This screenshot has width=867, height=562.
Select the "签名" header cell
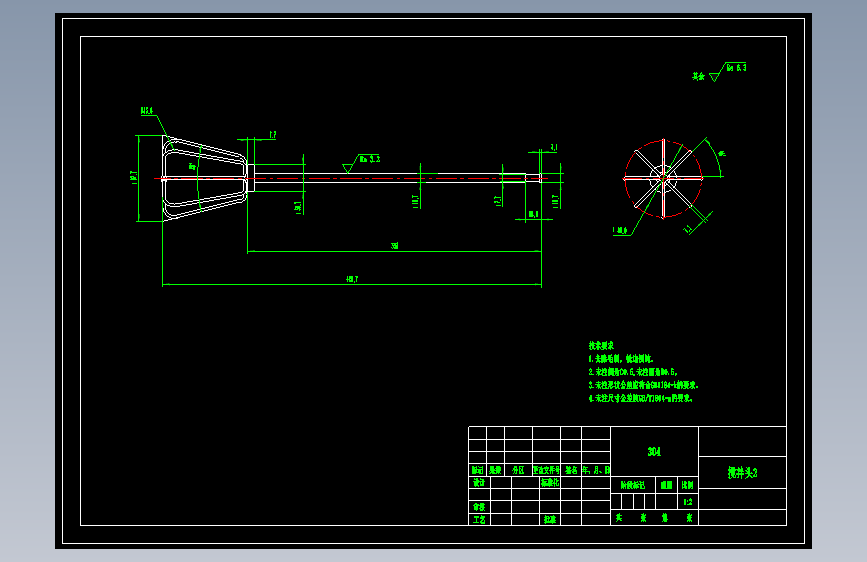[571, 470]
